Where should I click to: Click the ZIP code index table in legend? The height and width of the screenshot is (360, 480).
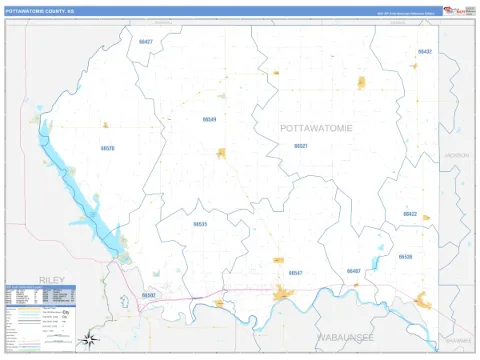tap(40, 296)
